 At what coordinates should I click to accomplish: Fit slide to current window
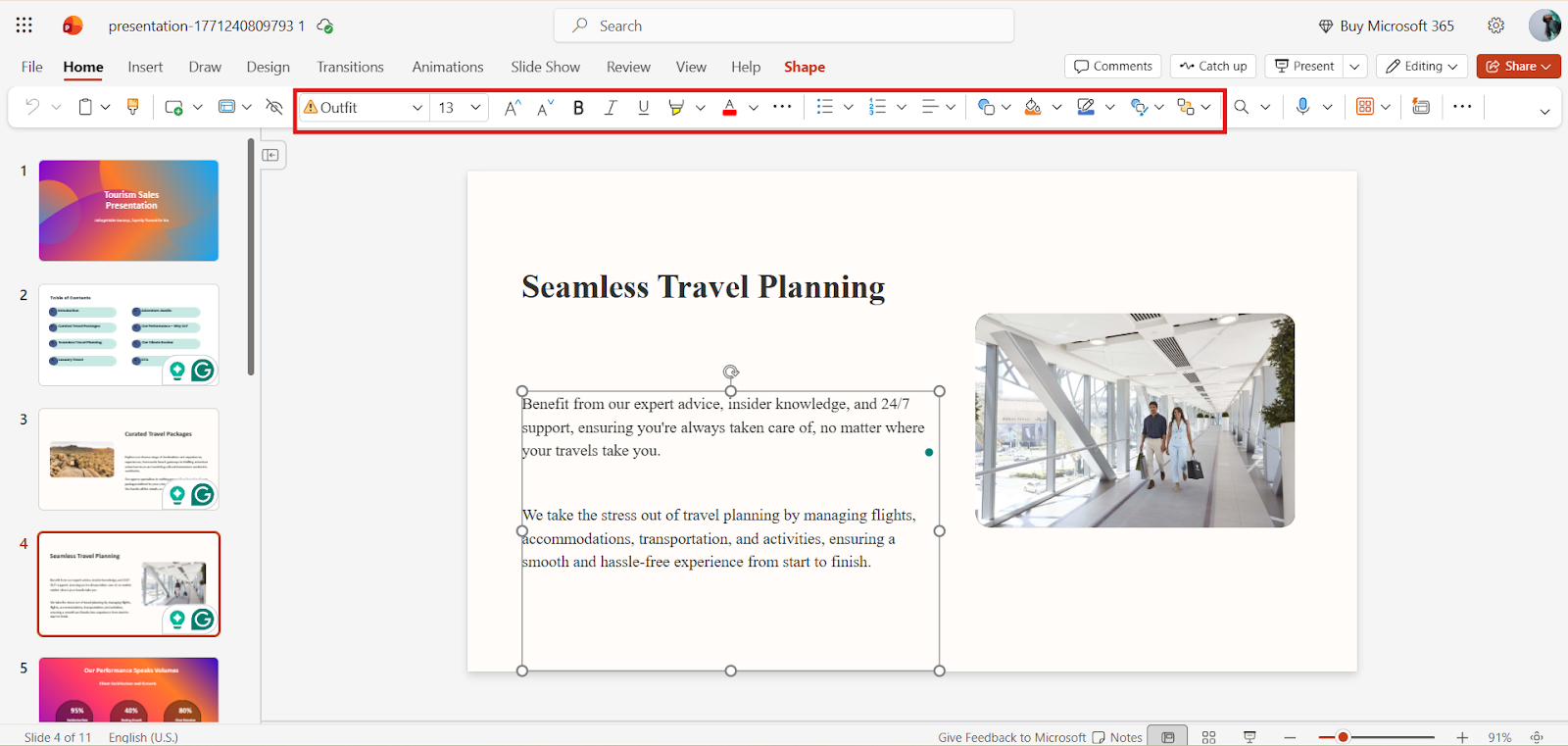click(x=1537, y=737)
